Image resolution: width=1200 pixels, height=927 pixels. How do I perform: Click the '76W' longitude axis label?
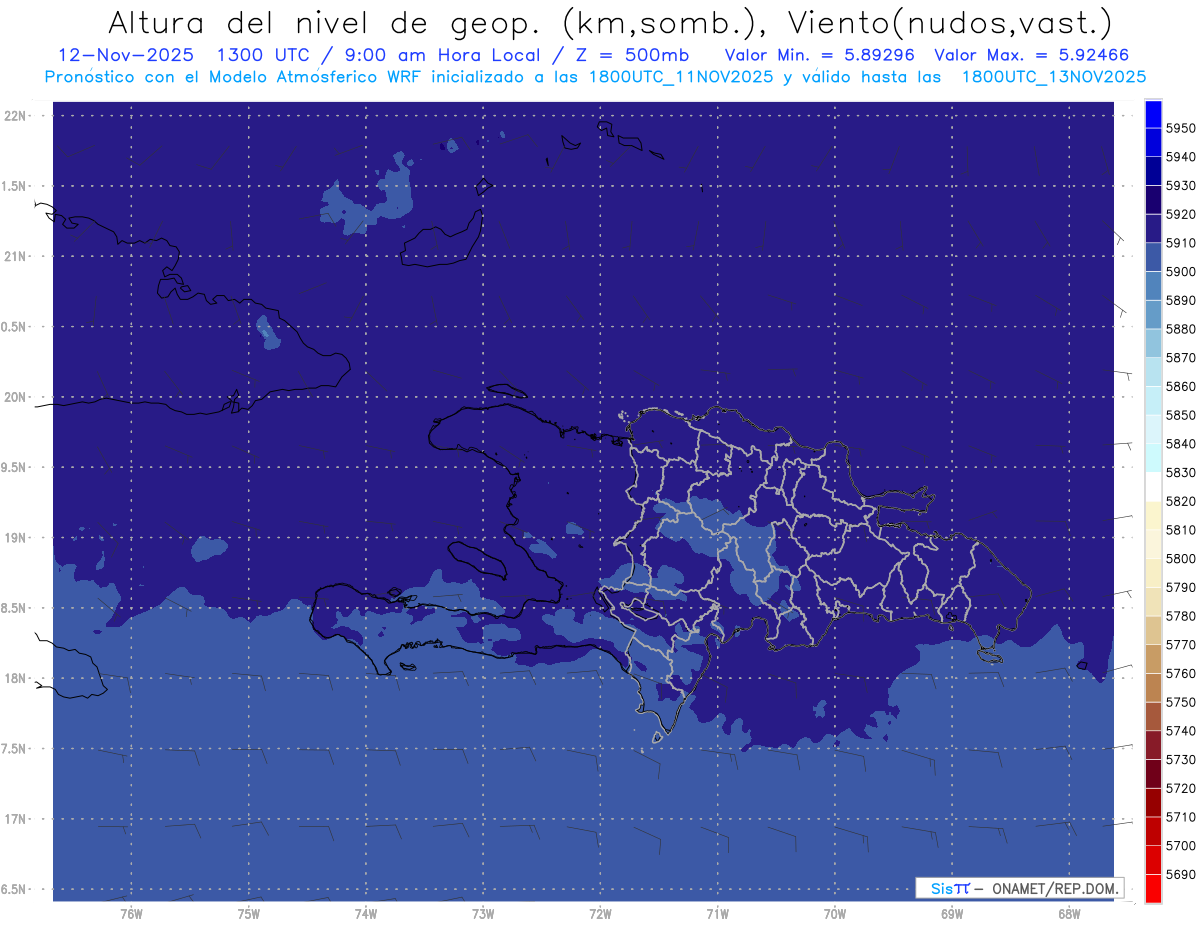131,914
